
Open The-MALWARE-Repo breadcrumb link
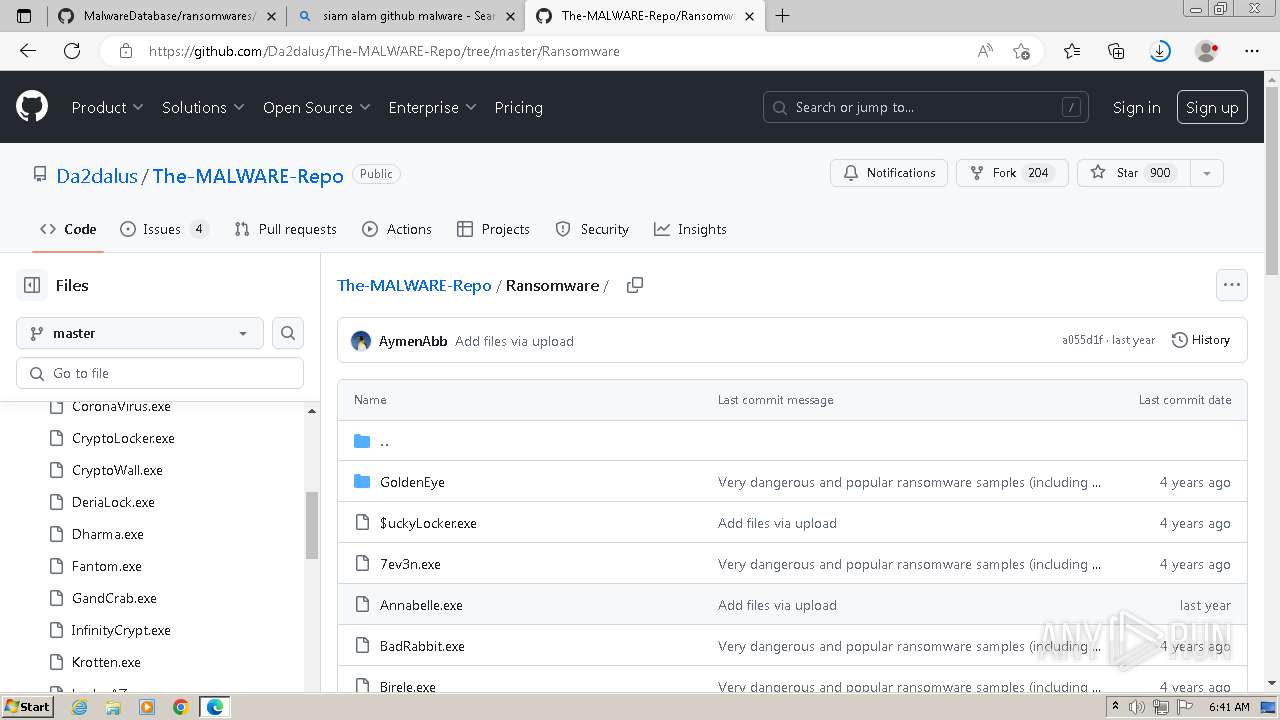414,285
